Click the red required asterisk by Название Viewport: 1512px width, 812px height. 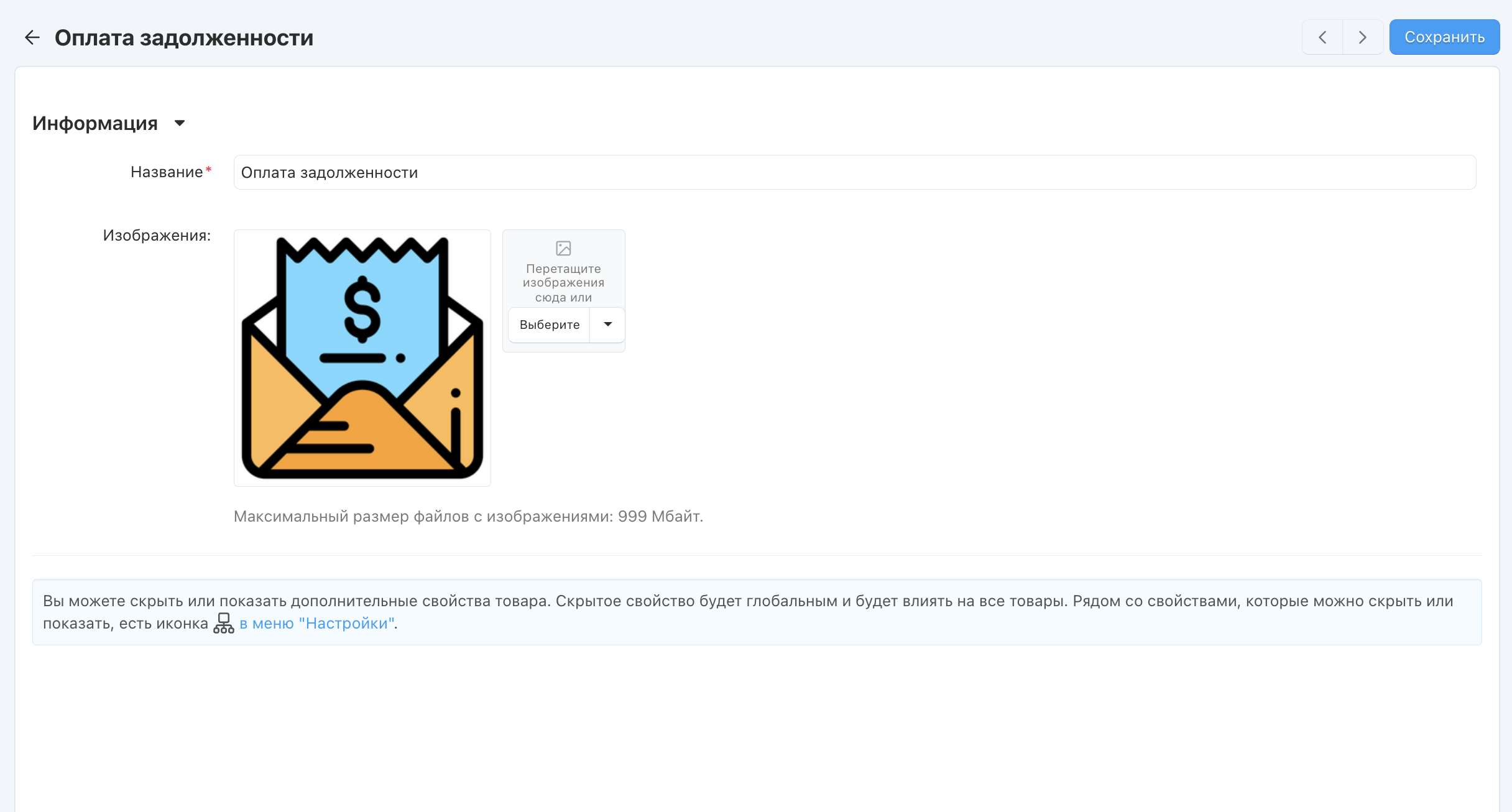click(x=209, y=169)
